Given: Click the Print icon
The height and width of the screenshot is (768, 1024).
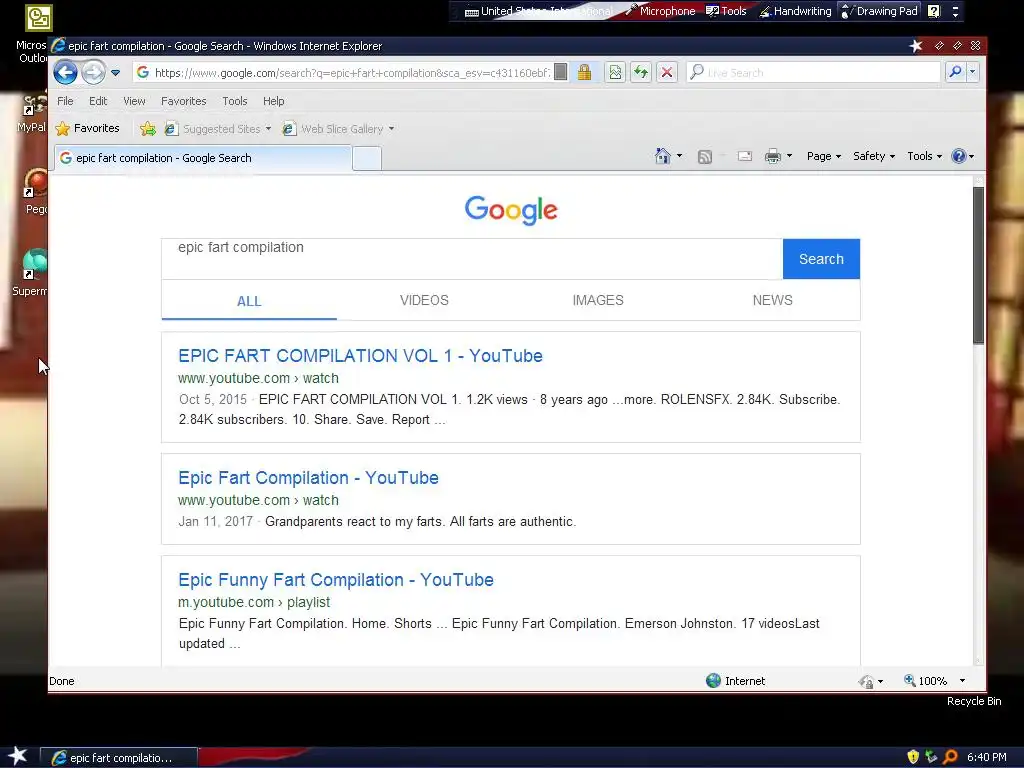Looking at the screenshot, I should pos(773,156).
